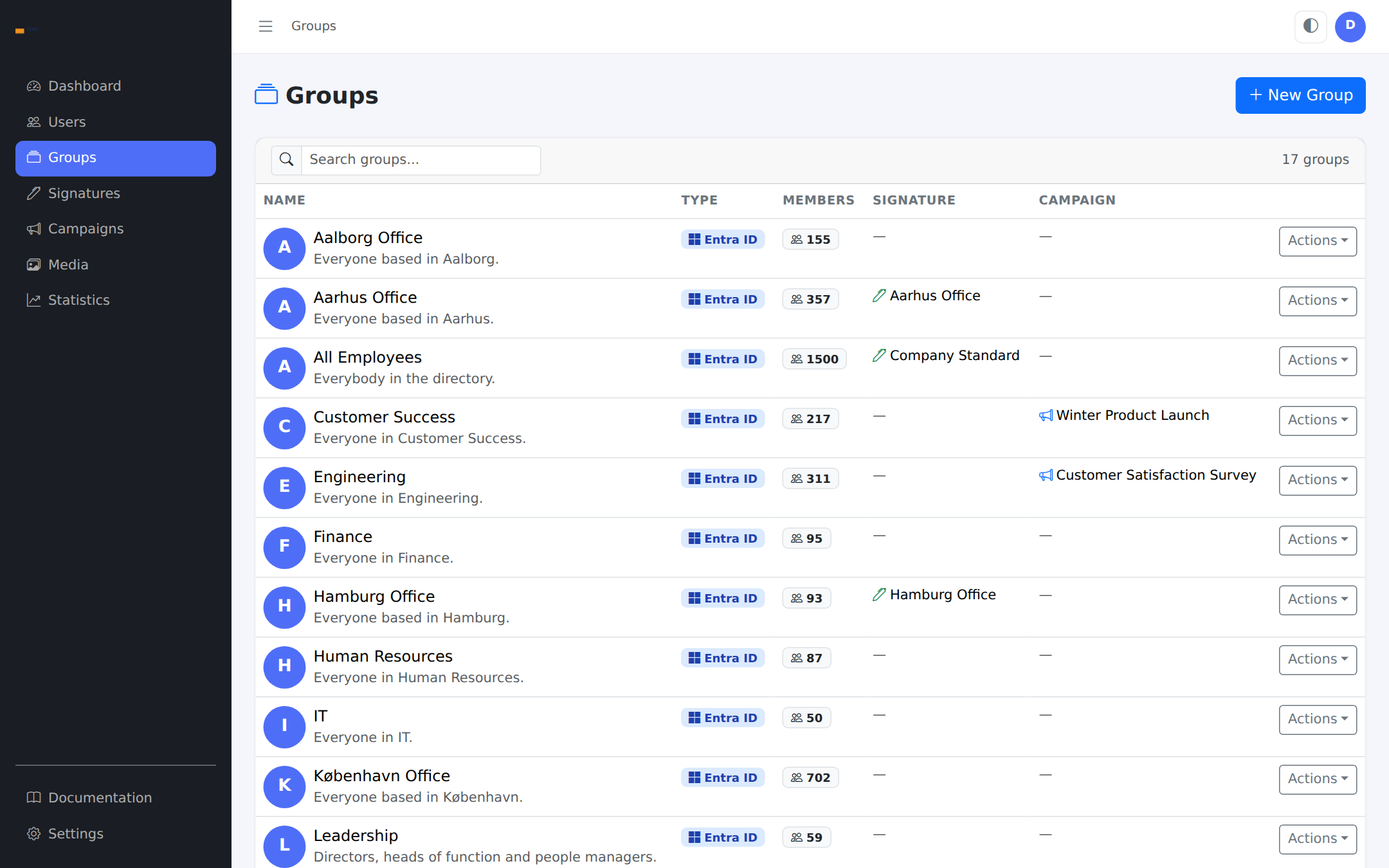The image size is (1389, 868).
Task: Click the hamburger menu icon in header
Action: (x=266, y=26)
